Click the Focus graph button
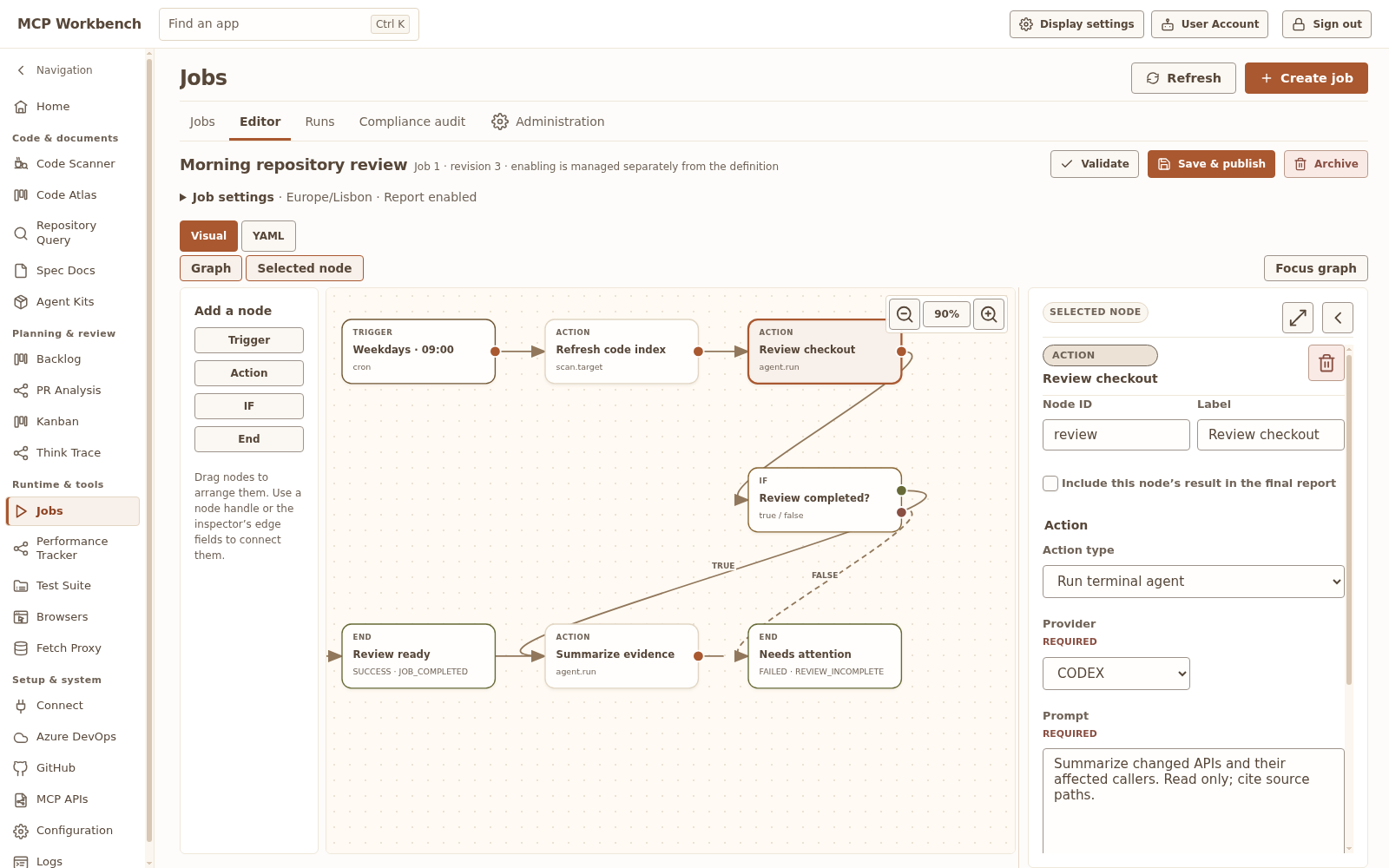 pyautogui.click(x=1316, y=268)
